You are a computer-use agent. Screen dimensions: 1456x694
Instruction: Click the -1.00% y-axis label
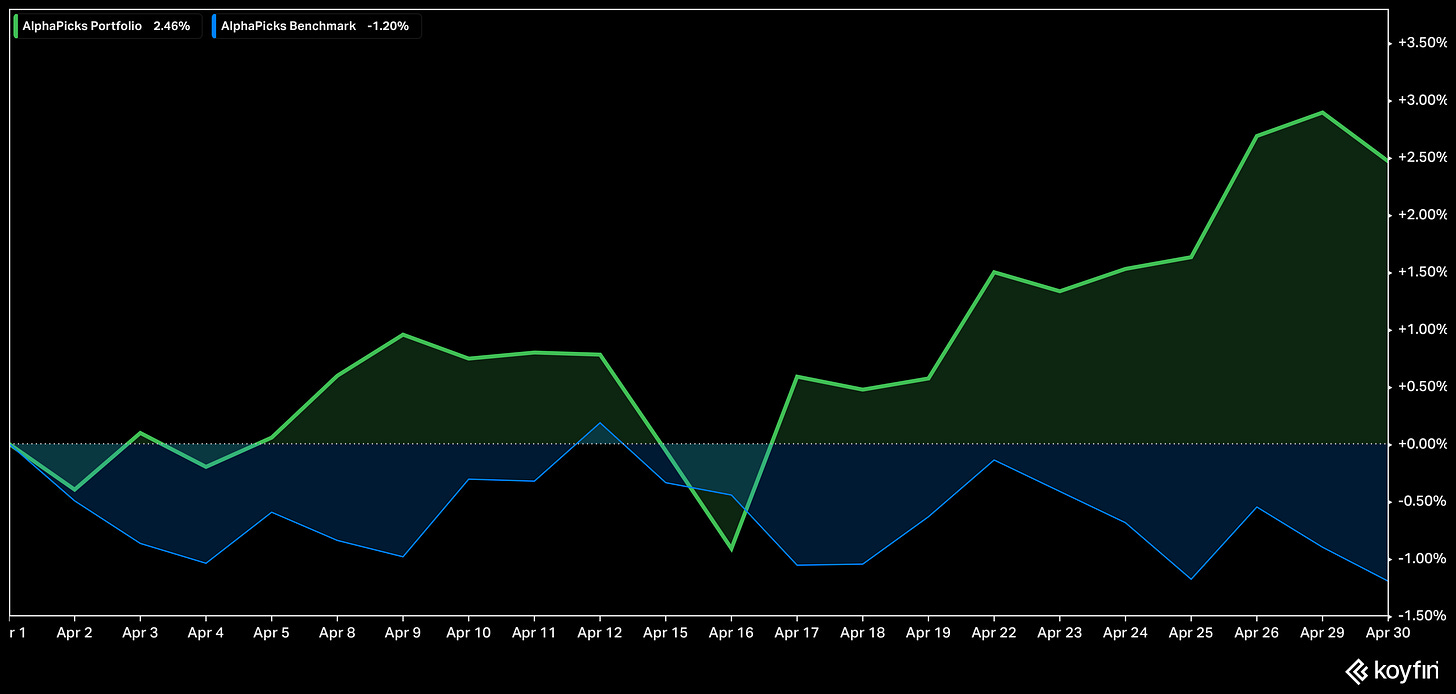(x=1424, y=557)
